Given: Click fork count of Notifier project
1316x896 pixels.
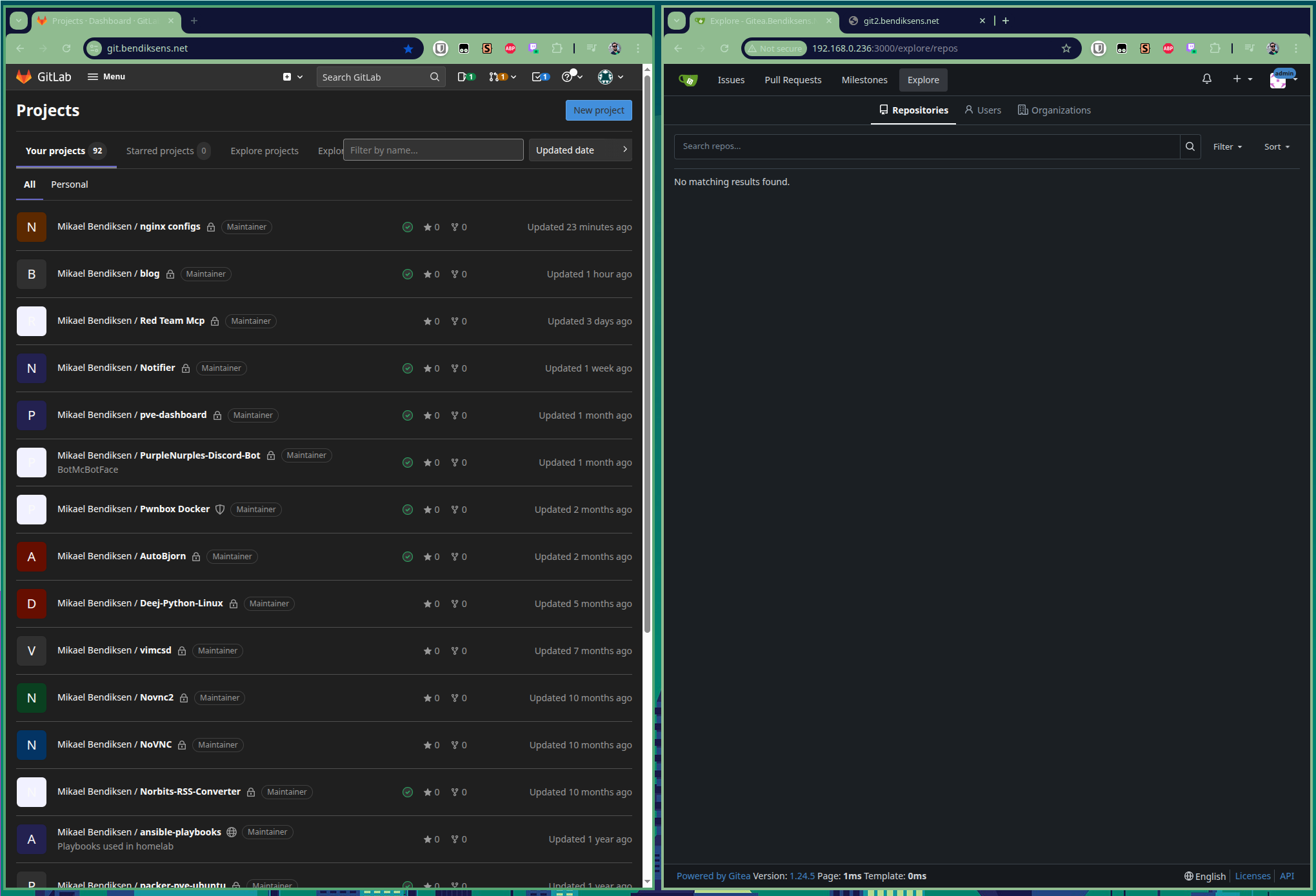Looking at the screenshot, I should (x=459, y=368).
